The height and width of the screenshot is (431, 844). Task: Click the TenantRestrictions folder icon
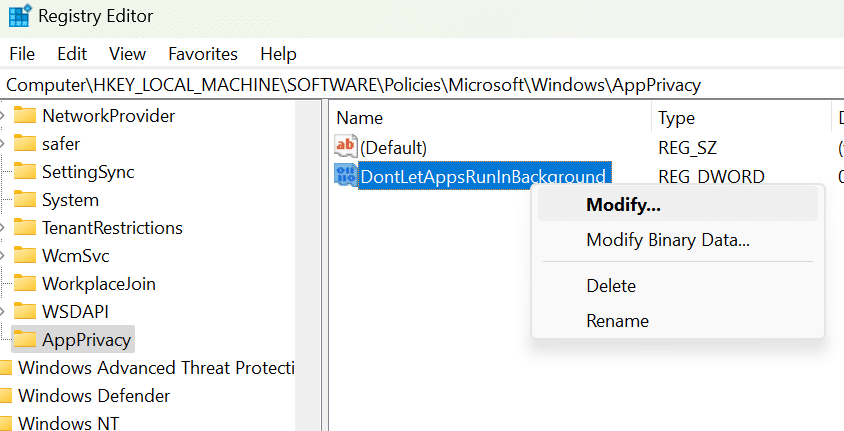[25, 227]
